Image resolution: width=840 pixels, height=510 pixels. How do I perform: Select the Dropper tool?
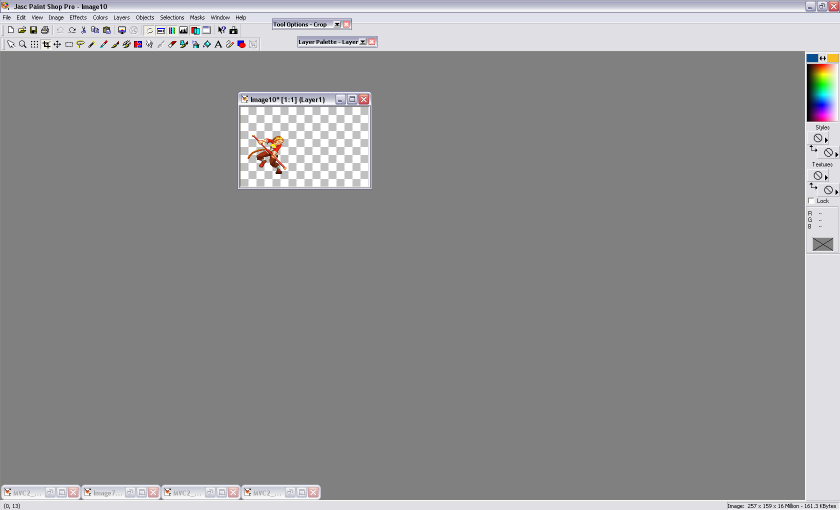(x=103, y=44)
